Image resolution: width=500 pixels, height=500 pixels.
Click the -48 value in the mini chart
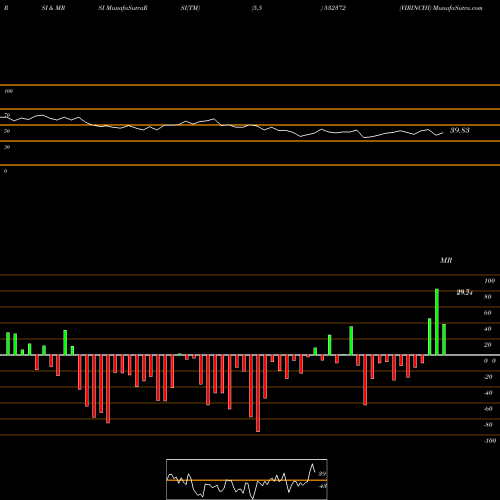coord(322,486)
